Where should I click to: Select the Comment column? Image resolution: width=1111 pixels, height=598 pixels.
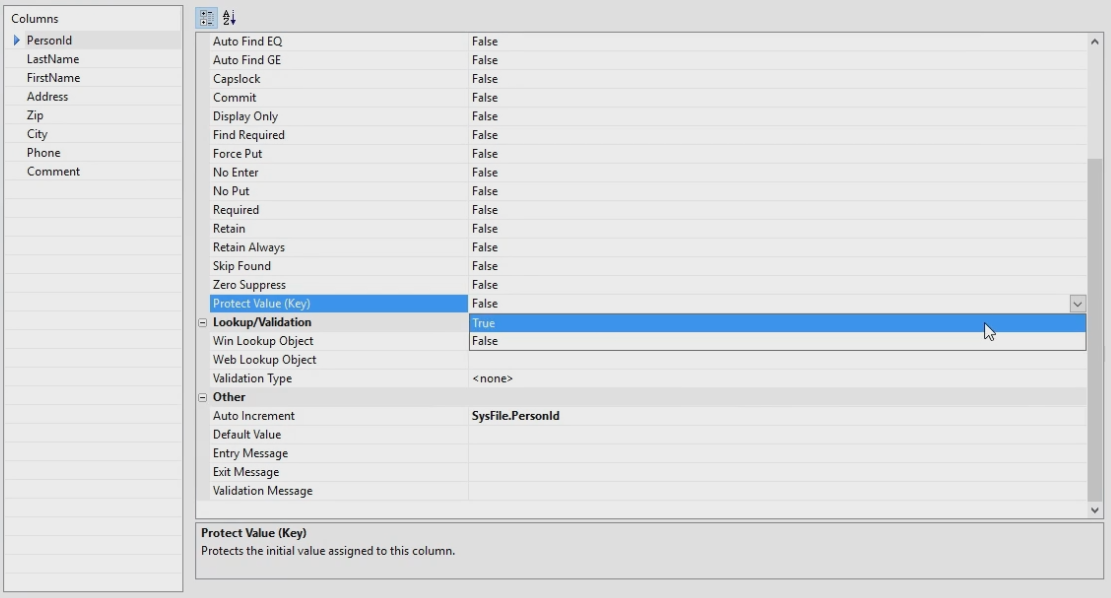[54, 172]
